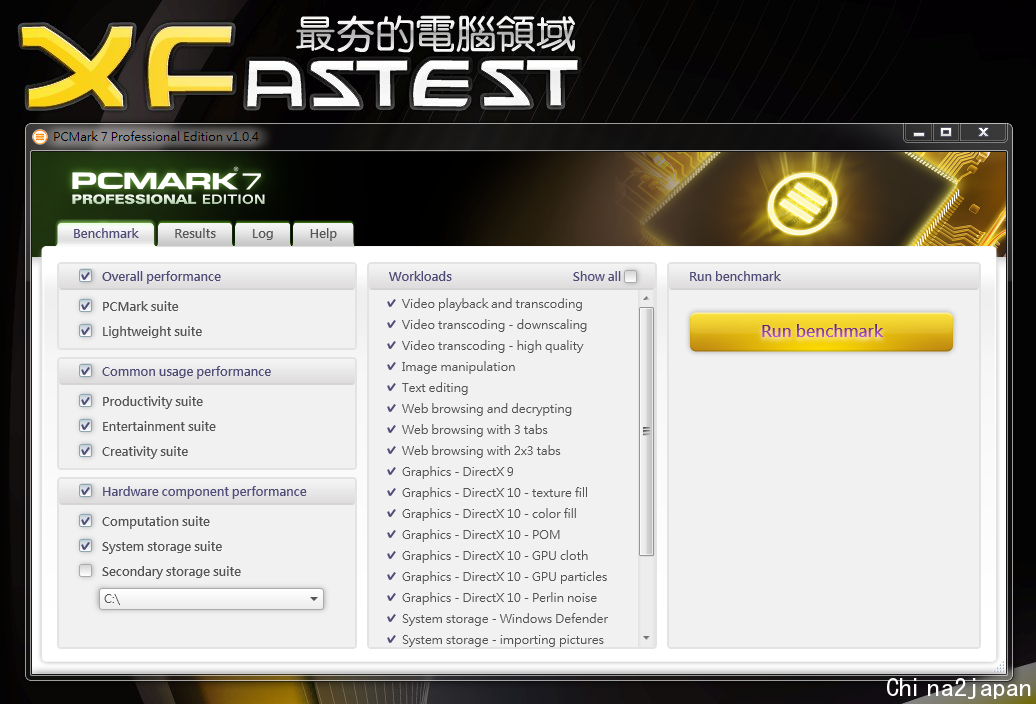1036x704 pixels.
Task: Click the 'Workloads' panel header
Action: tap(420, 277)
